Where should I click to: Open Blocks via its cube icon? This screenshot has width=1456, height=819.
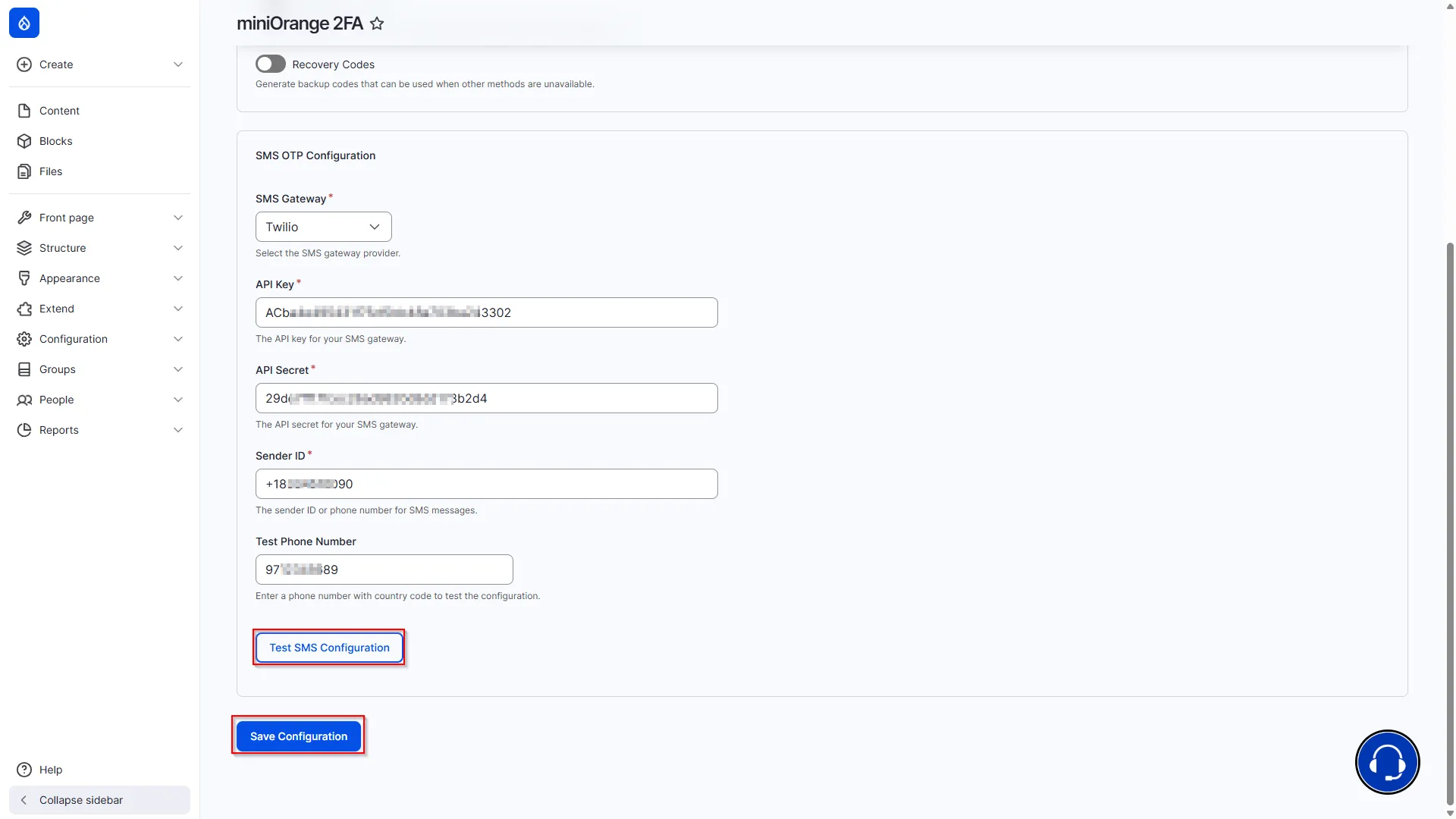[x=24, y=141]
